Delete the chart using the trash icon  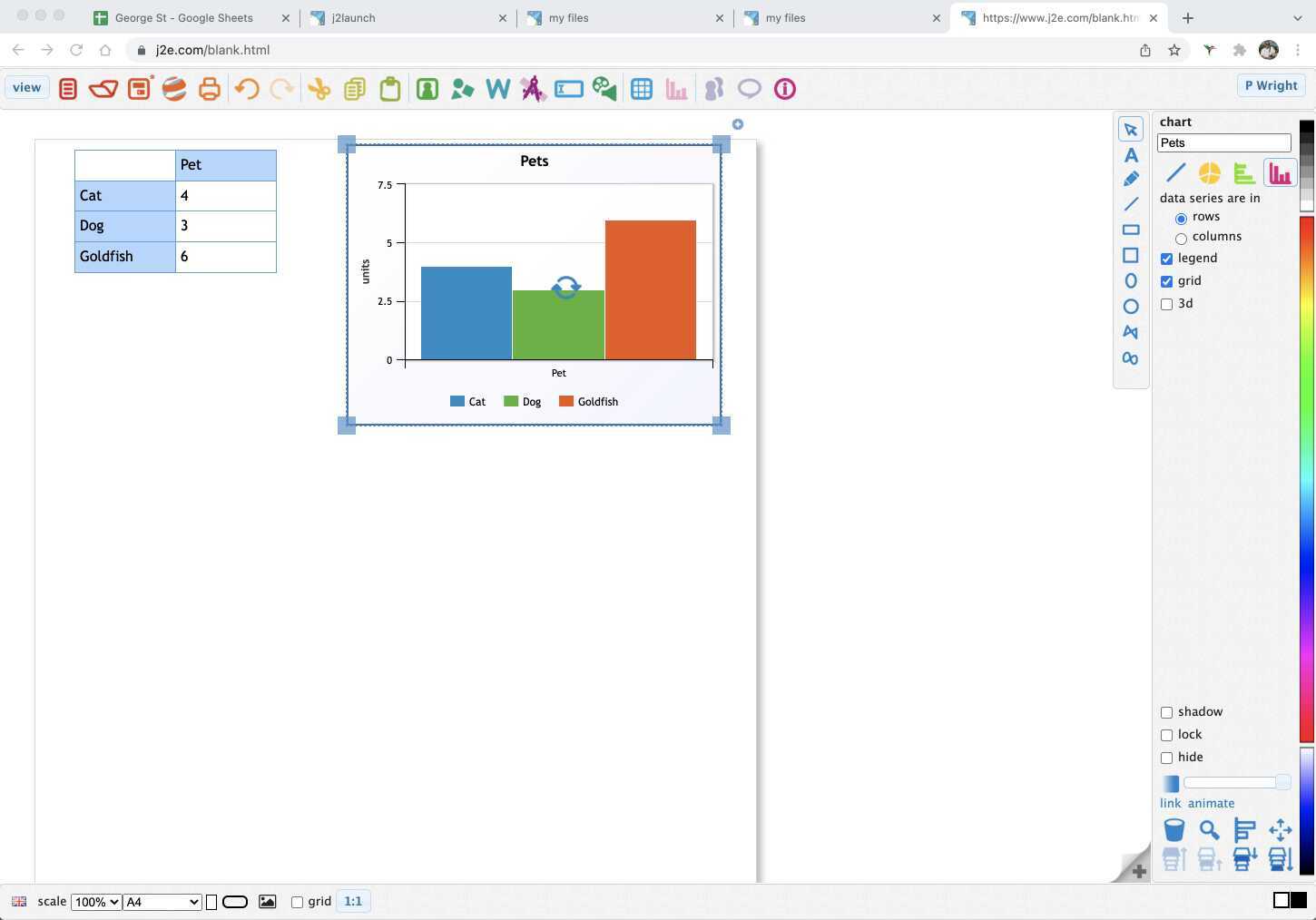pyautogui.click(x=1174, y=829)
